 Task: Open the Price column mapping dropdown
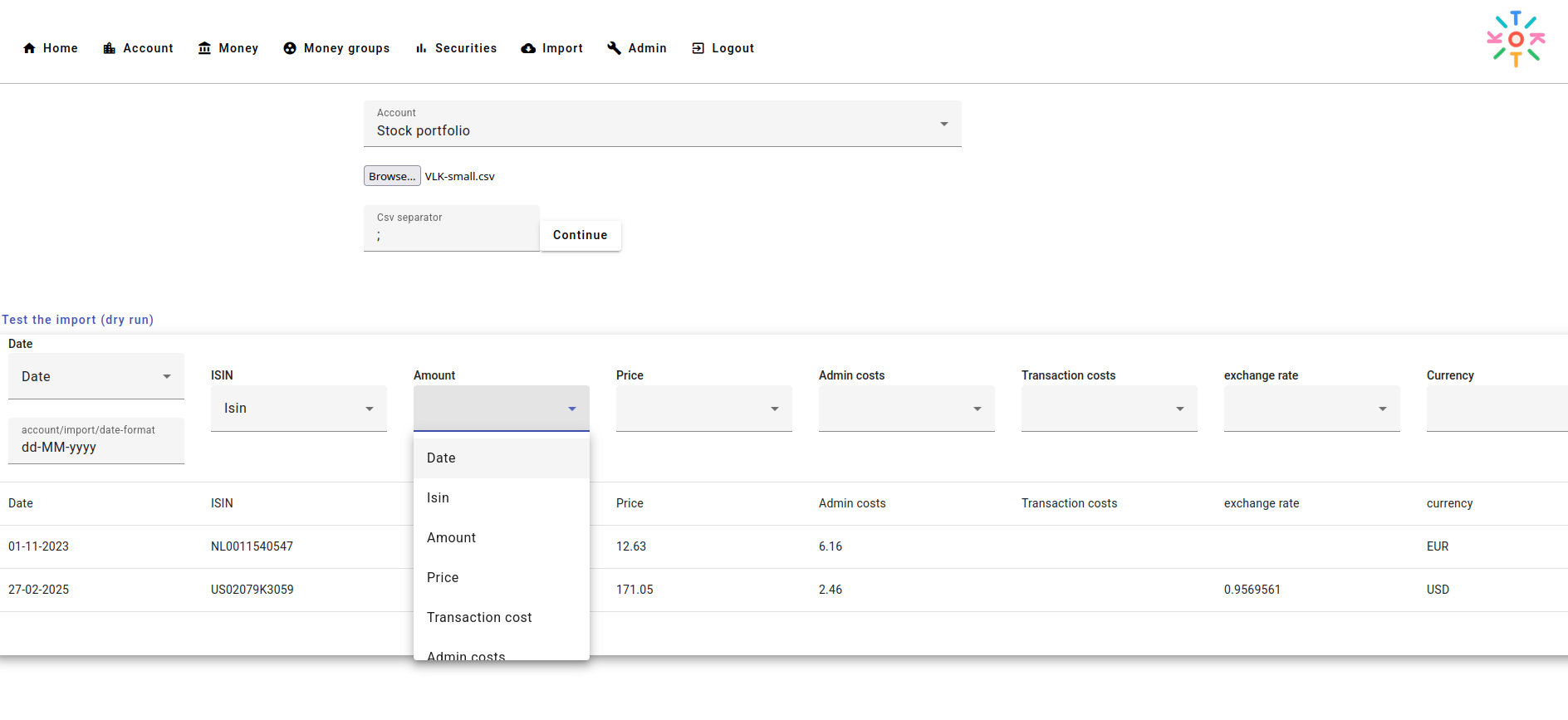[x=704, y=409]
